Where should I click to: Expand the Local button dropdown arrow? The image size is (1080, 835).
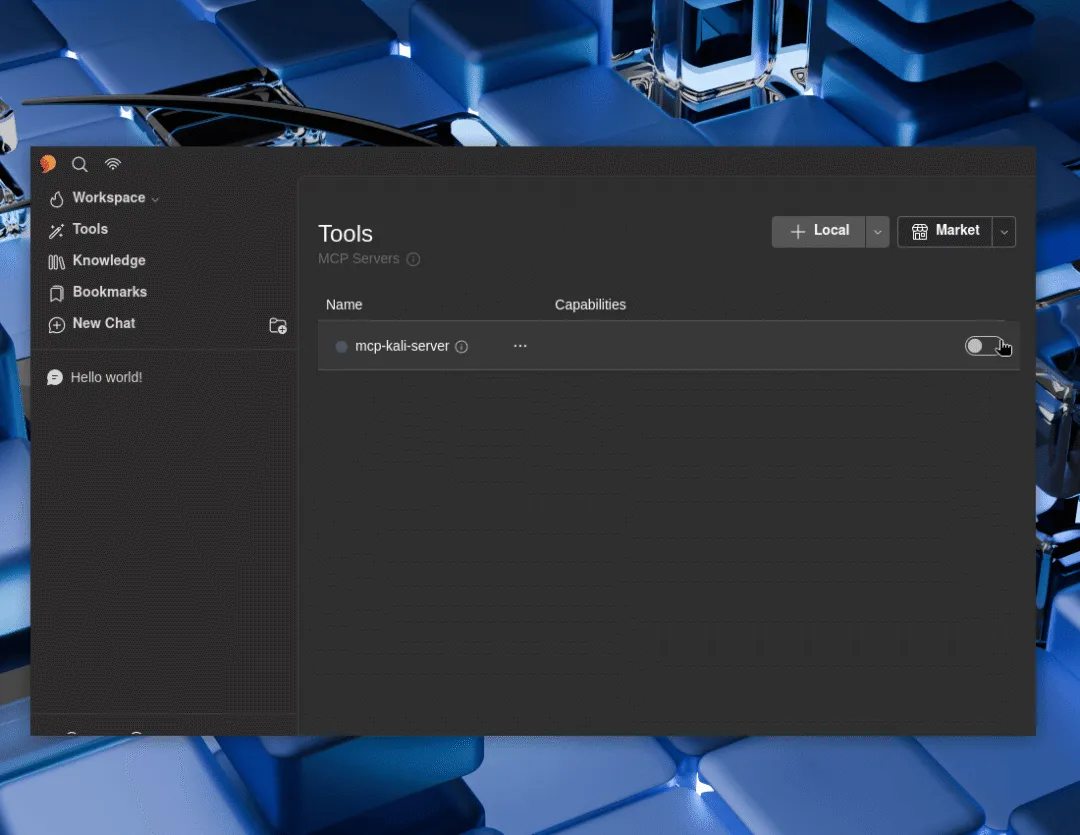(878, 231)
